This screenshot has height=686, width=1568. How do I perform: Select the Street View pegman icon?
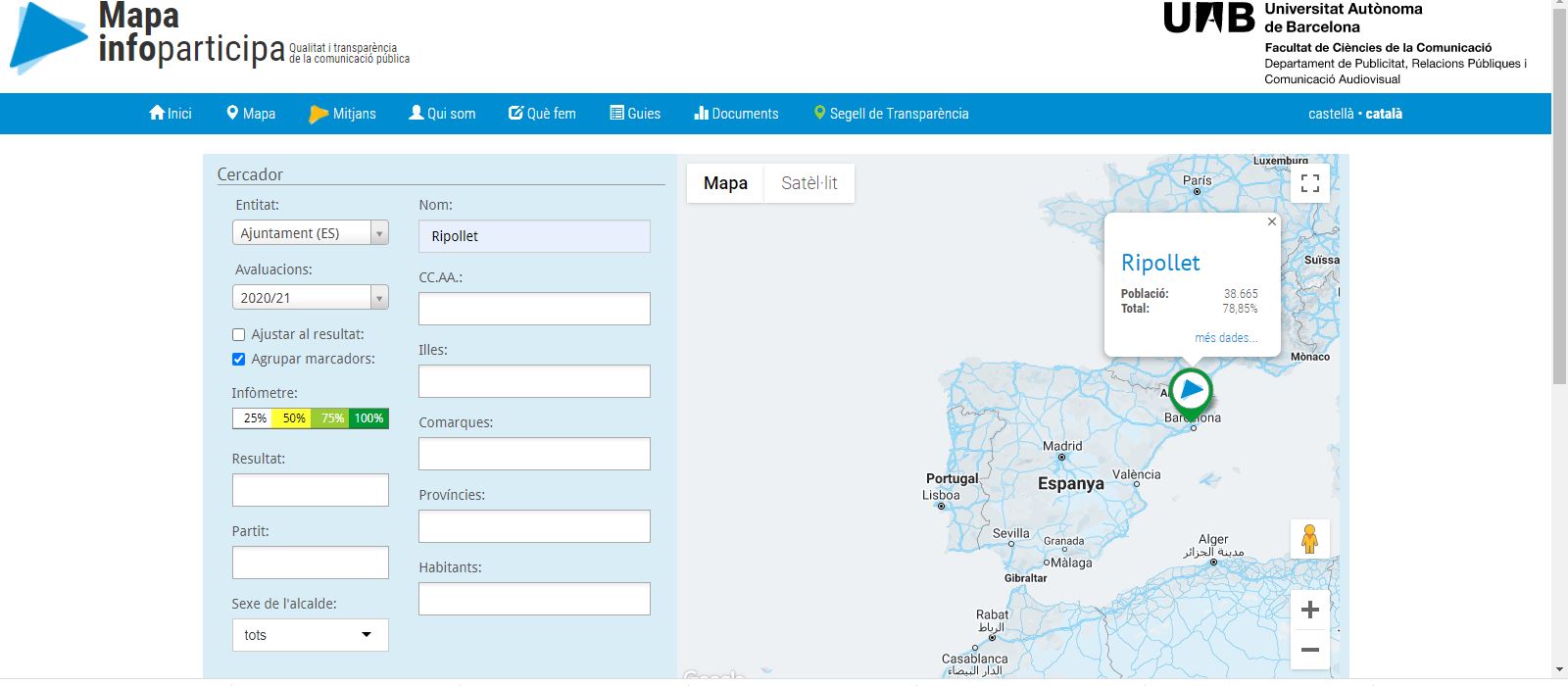[1309, 539]
